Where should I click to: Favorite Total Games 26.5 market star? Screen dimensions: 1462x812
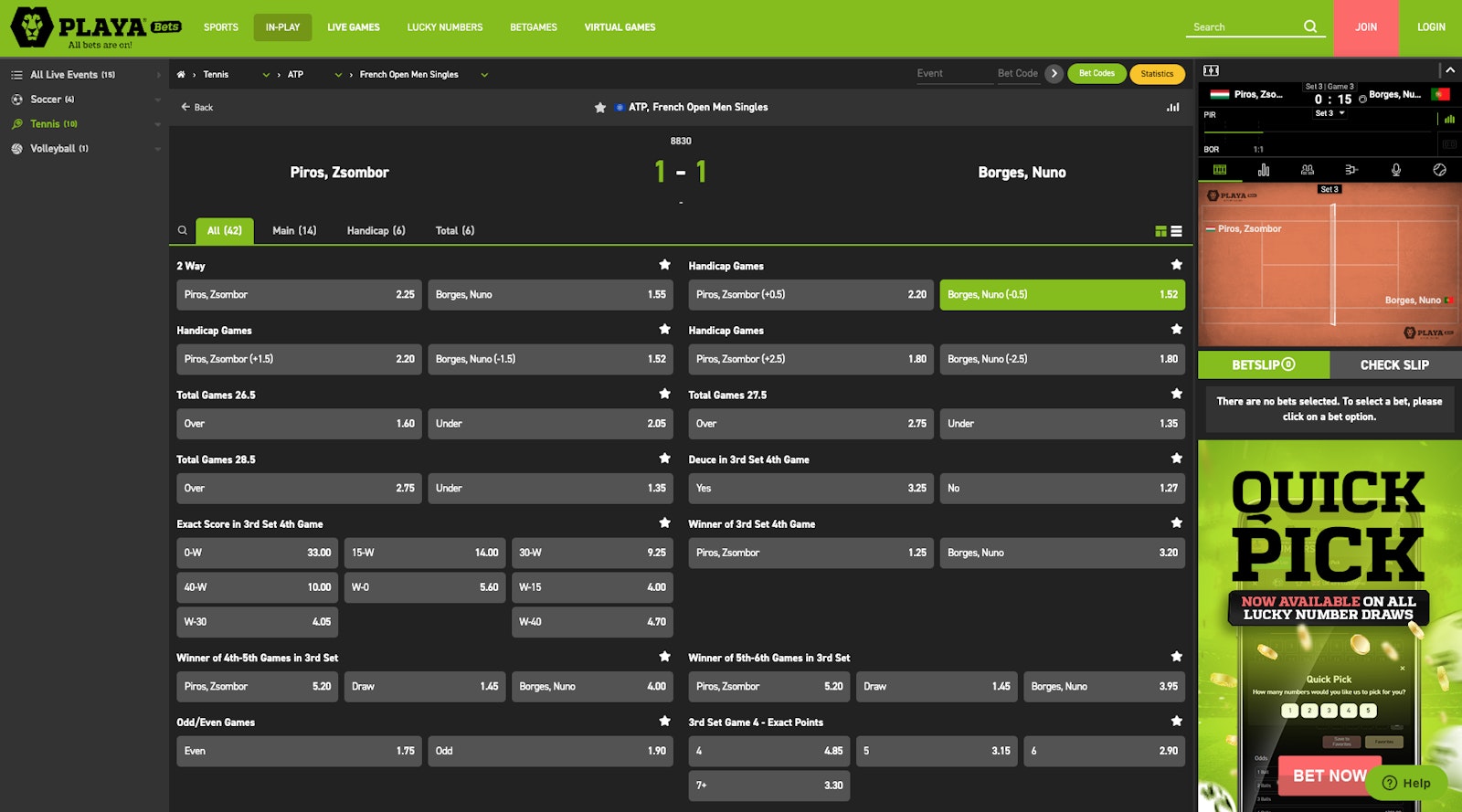(665, 394)
